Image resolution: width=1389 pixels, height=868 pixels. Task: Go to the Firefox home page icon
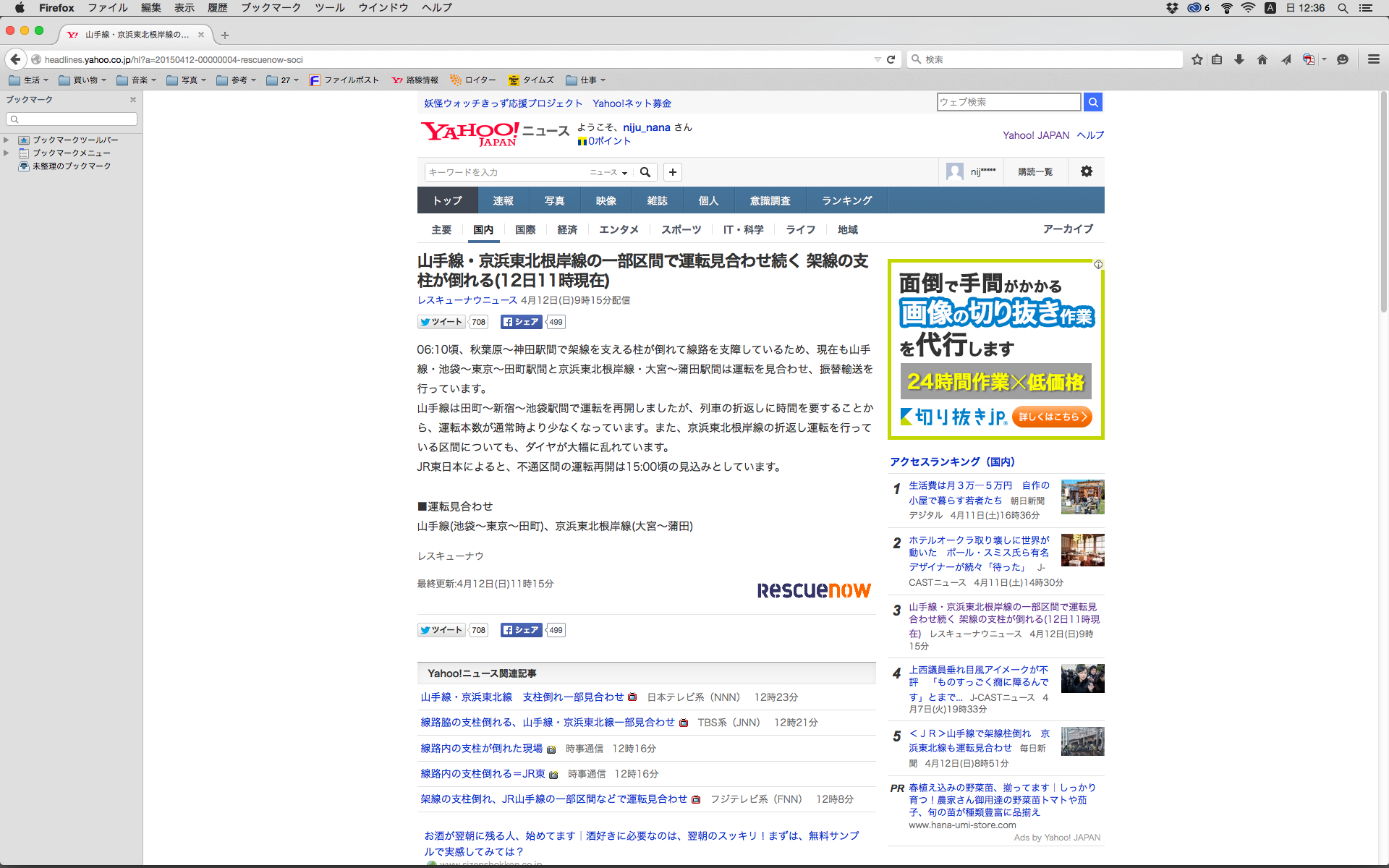click(x=1262, y=59)
